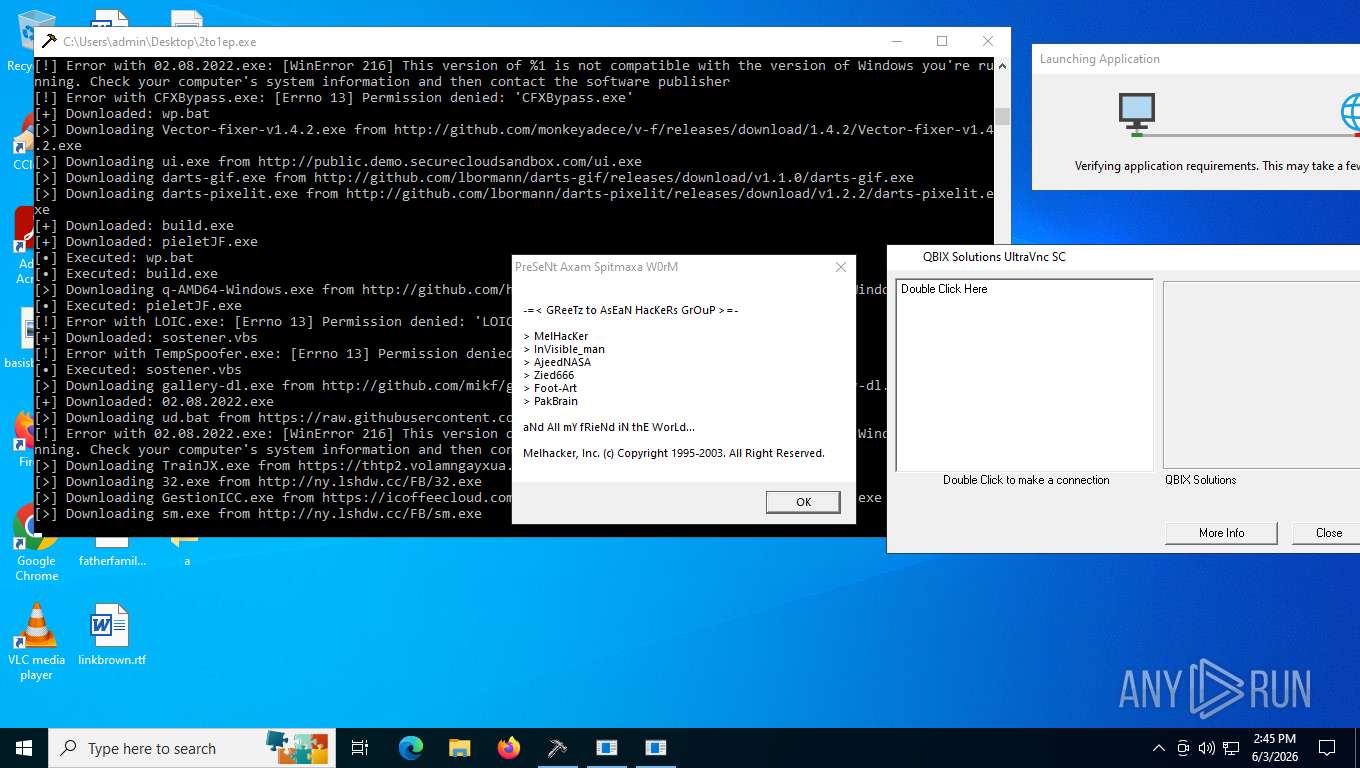Image resolution: width=1360 pixels, height=768 pixels.
Task: Click the 2to1ep.exe console title bar icon
Action: pyautogui.click(x=49, y=42)
